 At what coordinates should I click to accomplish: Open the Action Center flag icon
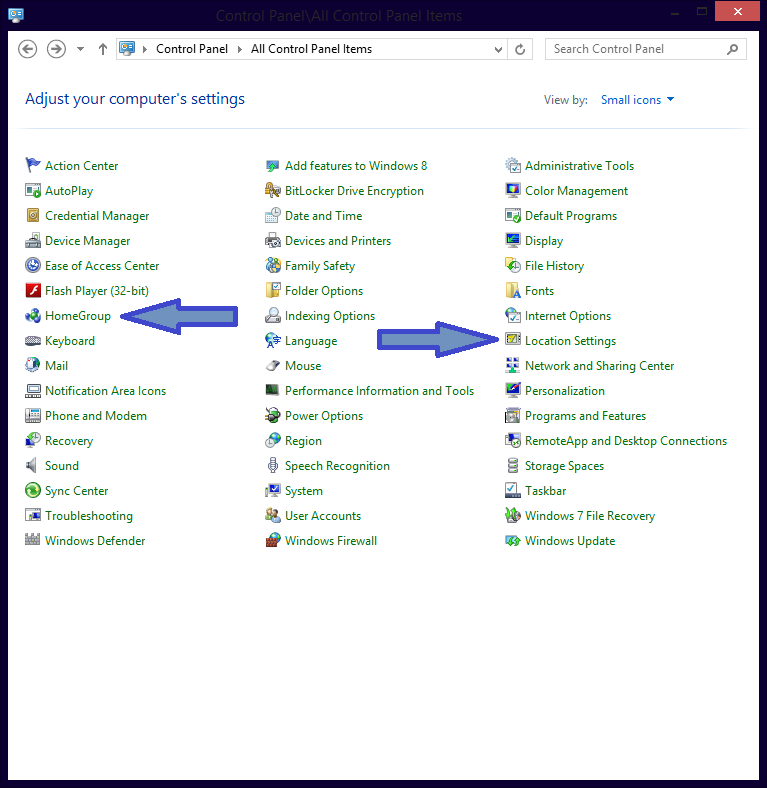point(33,165)
